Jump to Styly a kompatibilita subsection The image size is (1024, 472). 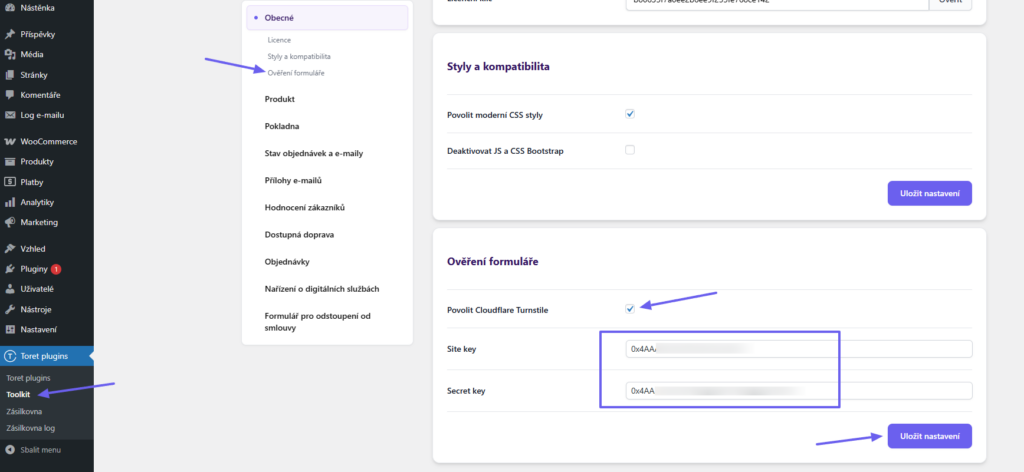(298, 56)
